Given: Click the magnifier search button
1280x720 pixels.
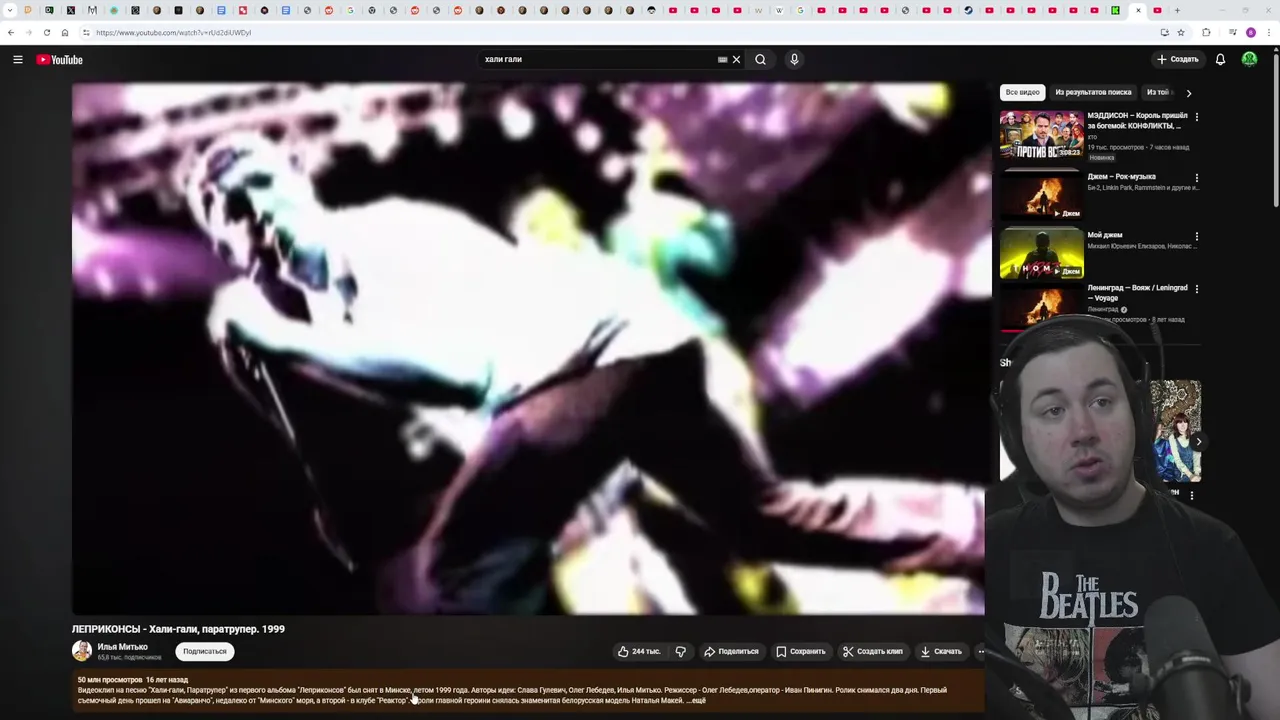Looking at the screenshot, I should coord(760,59).
